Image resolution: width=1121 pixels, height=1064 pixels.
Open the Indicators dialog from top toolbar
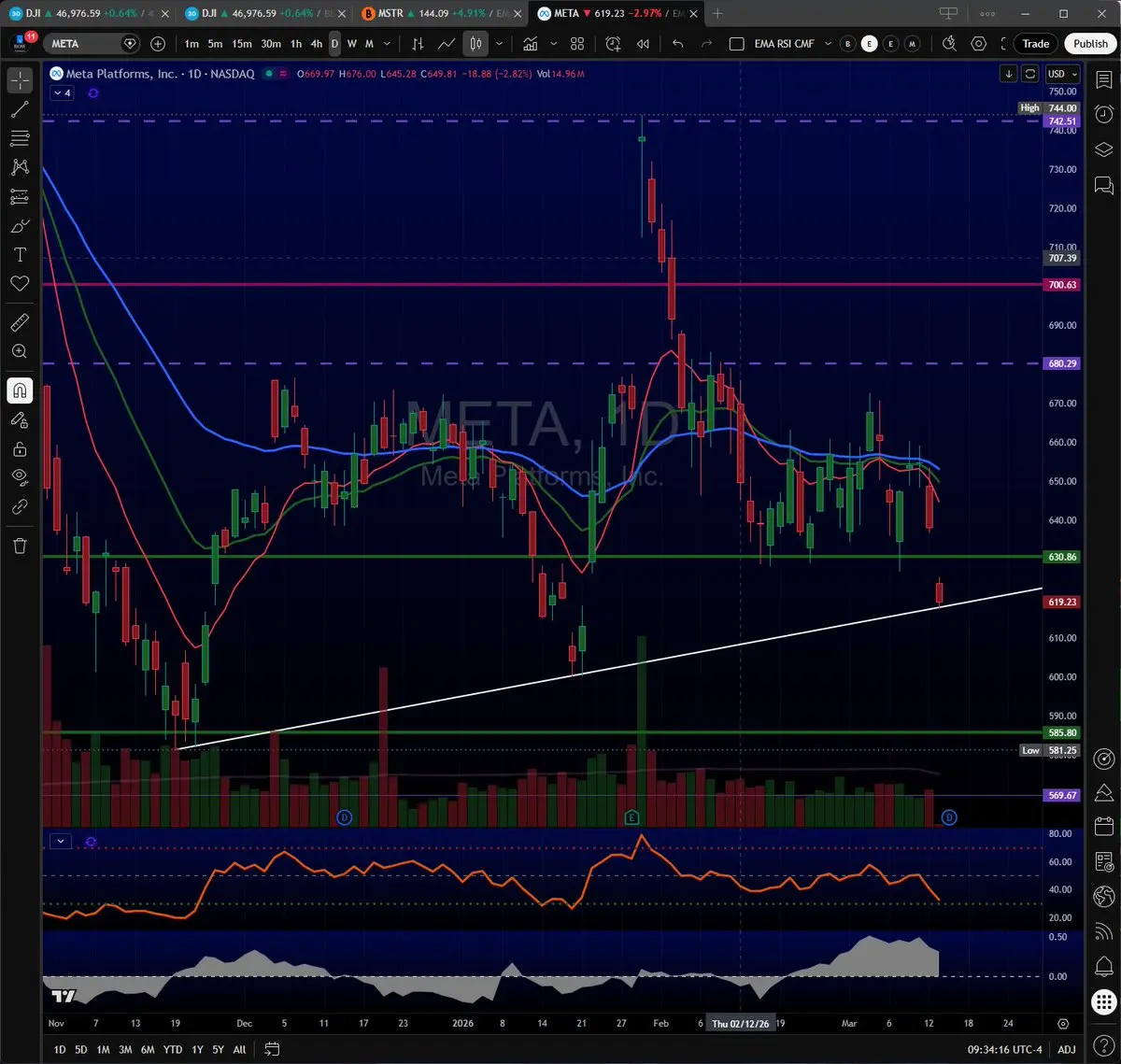click(531, 44)
